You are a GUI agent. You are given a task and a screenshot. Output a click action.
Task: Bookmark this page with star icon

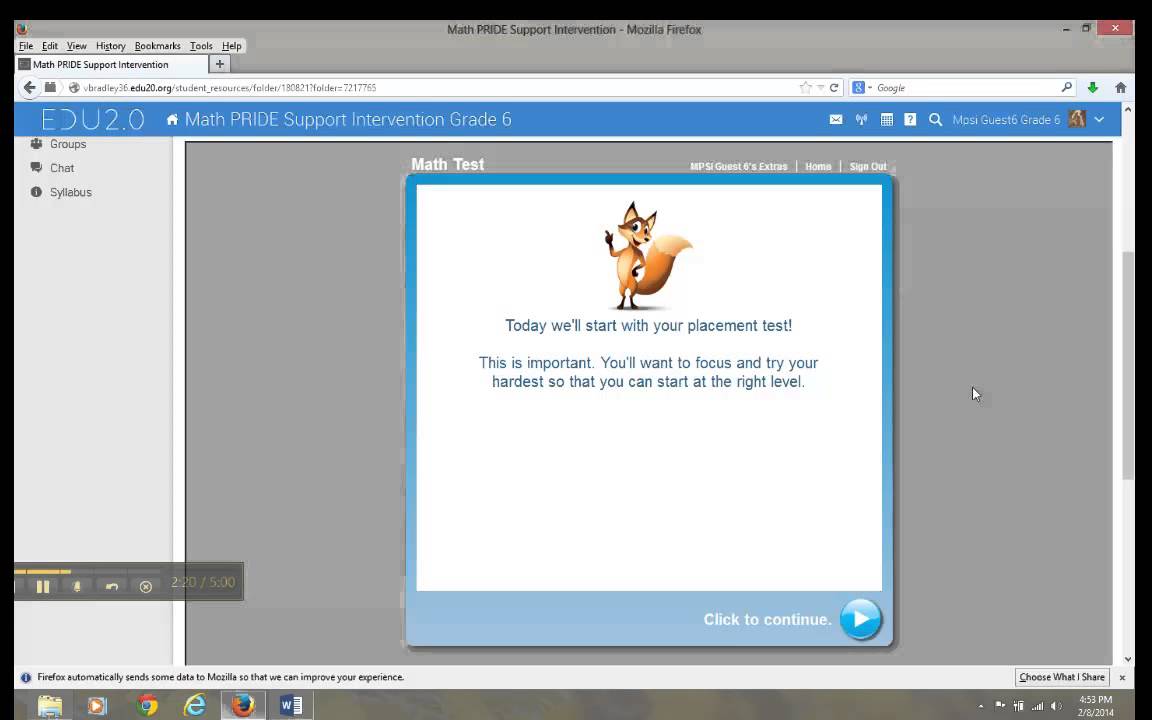click(805, 87)
